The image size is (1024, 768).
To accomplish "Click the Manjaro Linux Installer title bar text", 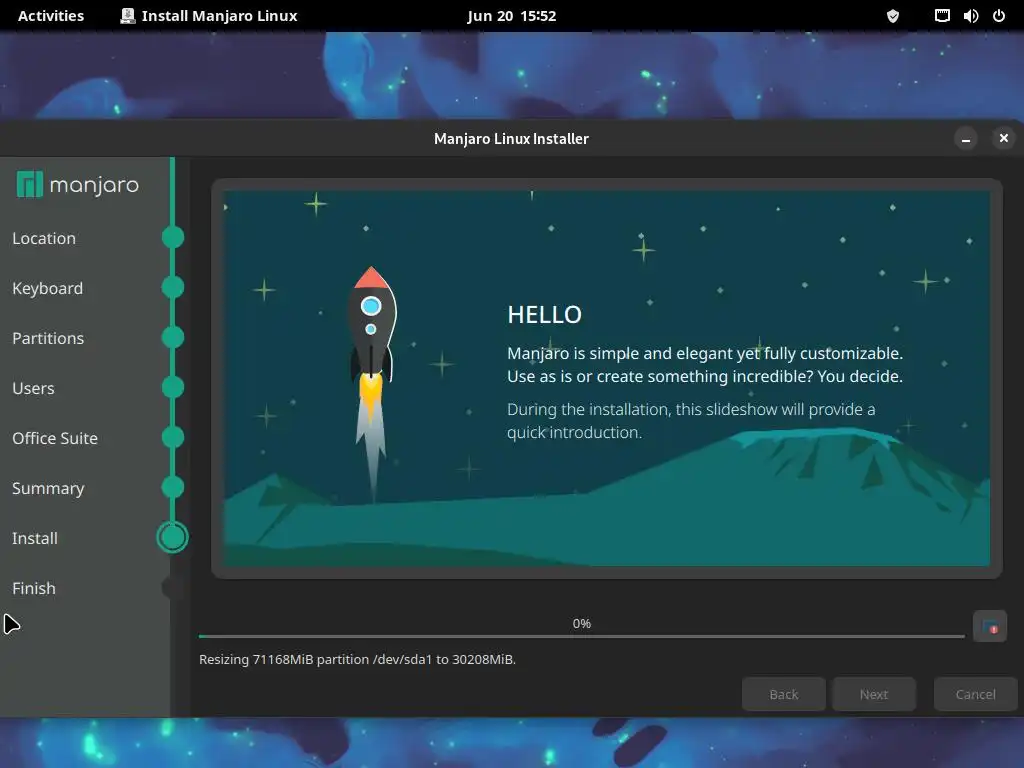I will pyautogui.click(x=511, y=139).
